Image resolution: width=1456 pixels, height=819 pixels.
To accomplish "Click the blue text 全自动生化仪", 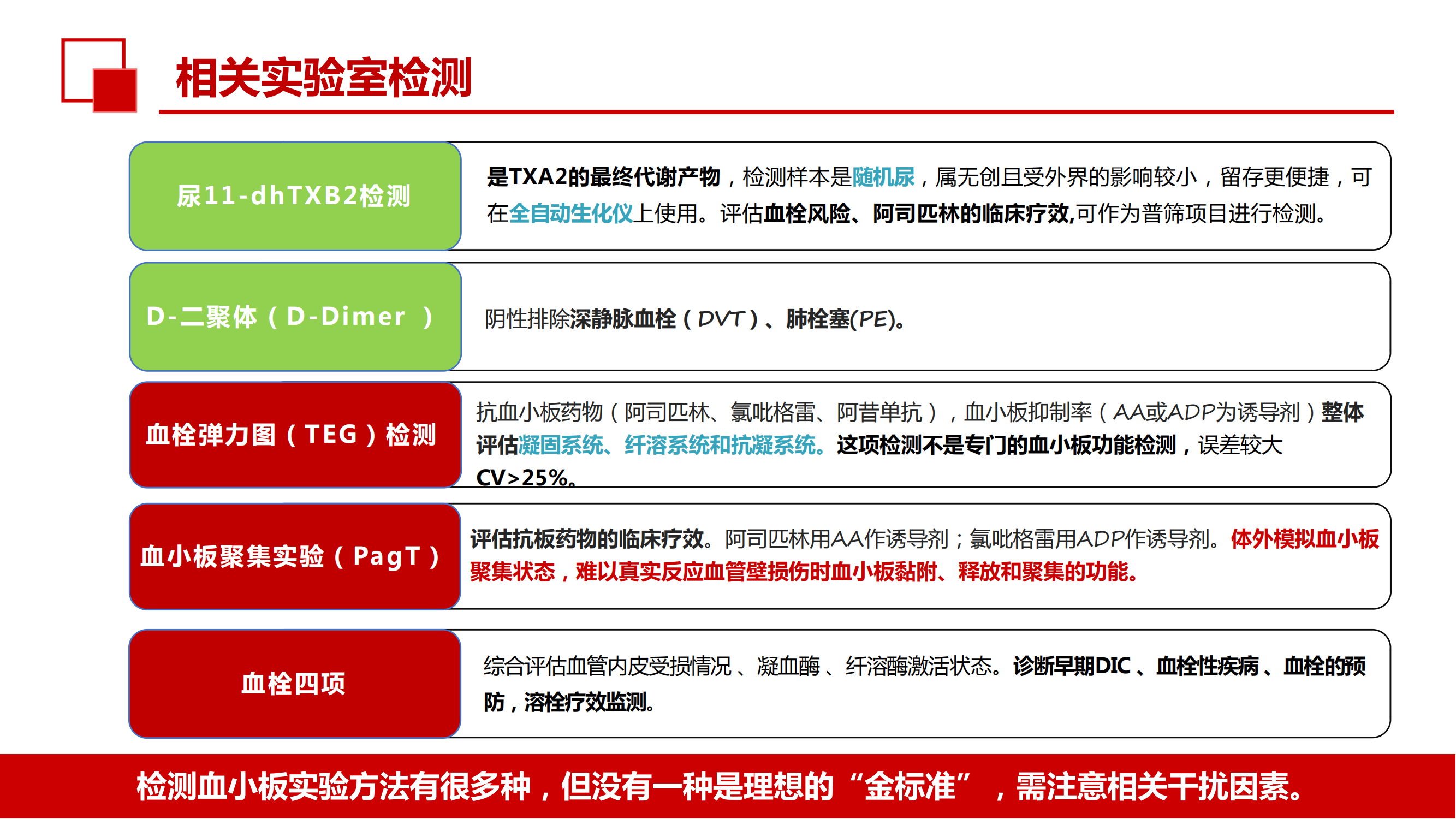I will pos(570,213).
